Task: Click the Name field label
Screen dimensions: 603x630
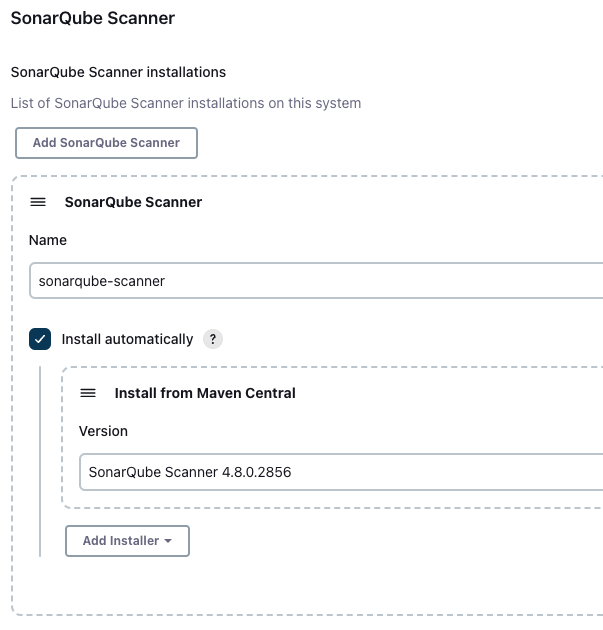Action: (x=48, y=240)
